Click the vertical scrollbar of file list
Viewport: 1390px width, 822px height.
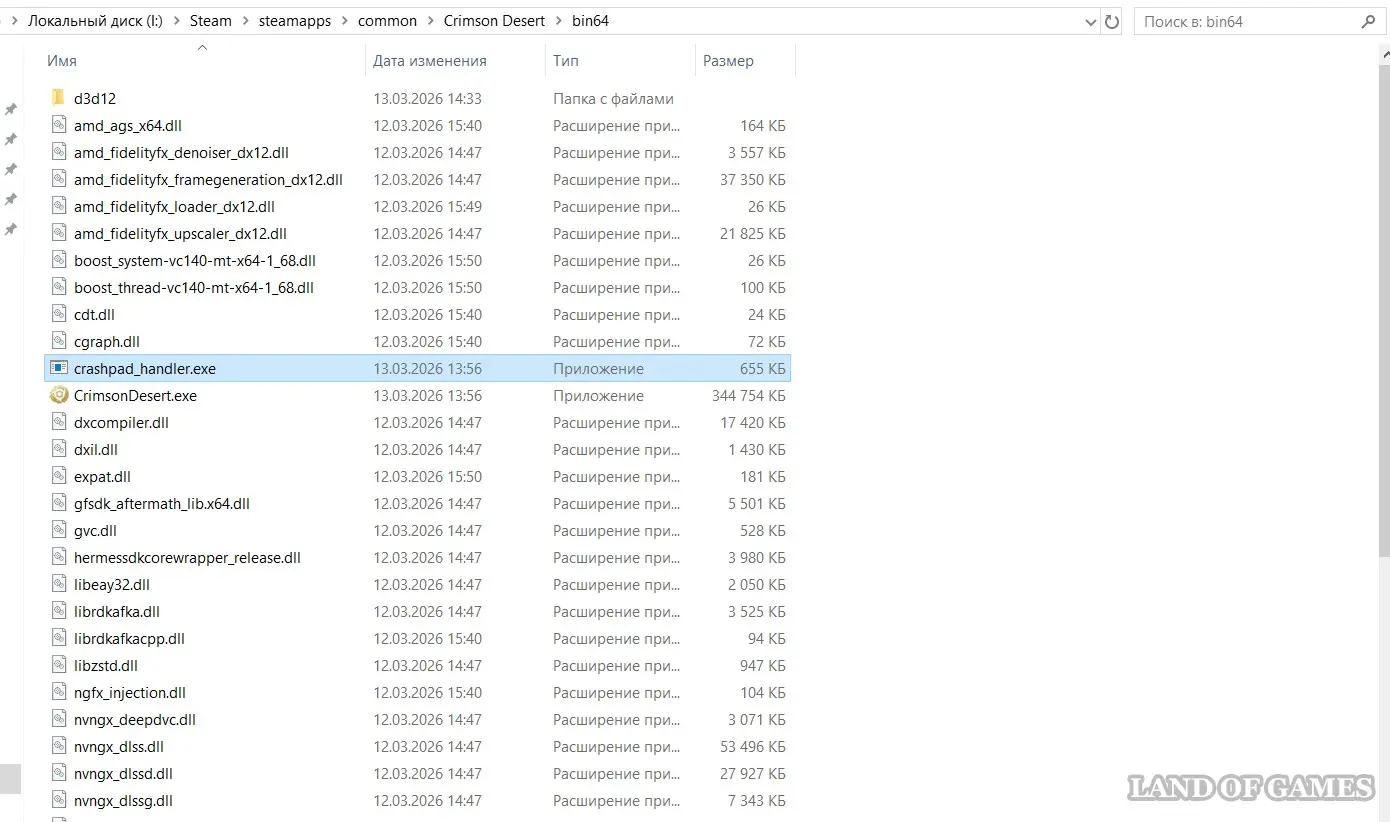[x=1384, y=300]
